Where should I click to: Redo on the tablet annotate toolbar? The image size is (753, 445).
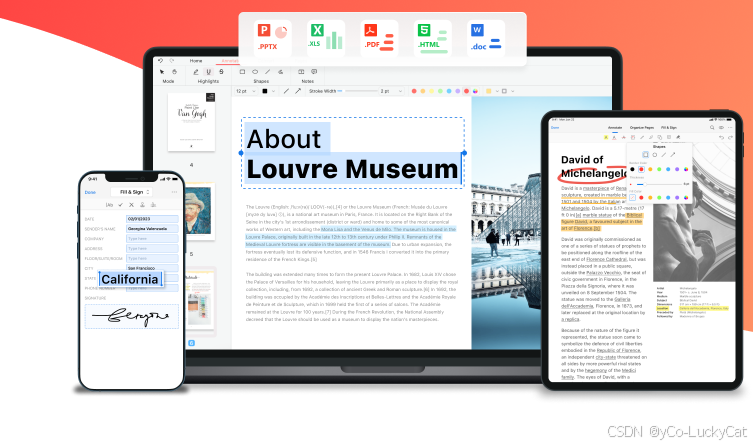point(730,138)
